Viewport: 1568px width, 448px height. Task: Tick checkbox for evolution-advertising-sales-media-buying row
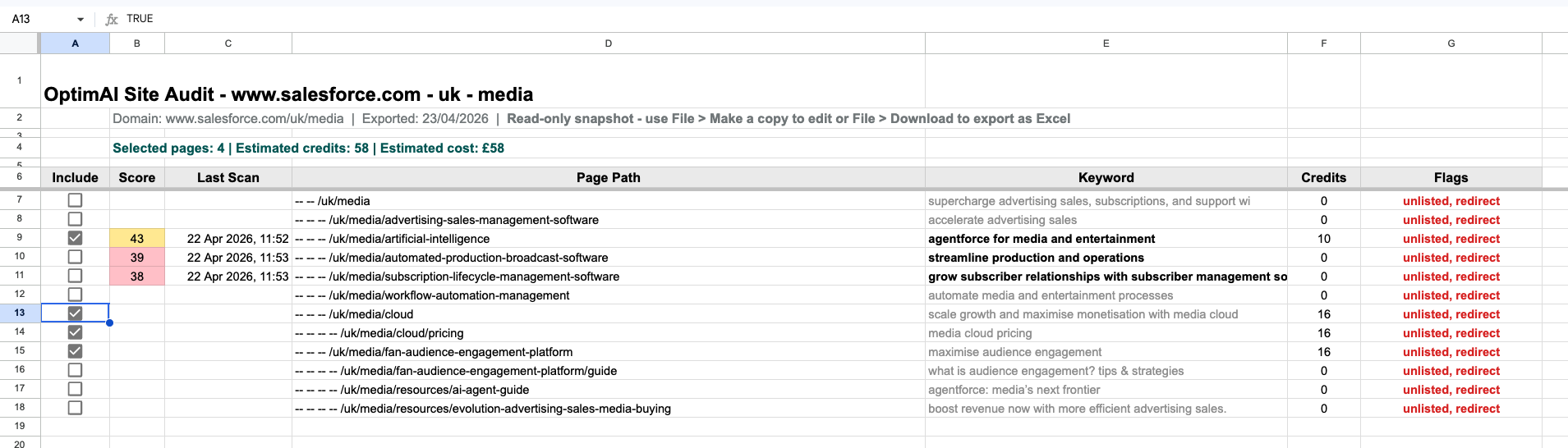pos(75,408)
